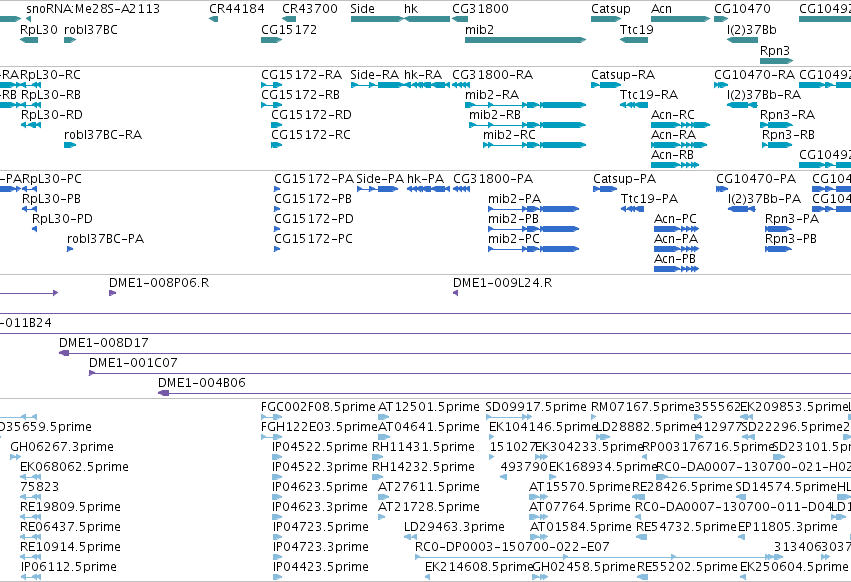Select protein hk-PA
Screen dimensions: 851x582
tap(426, 179)
